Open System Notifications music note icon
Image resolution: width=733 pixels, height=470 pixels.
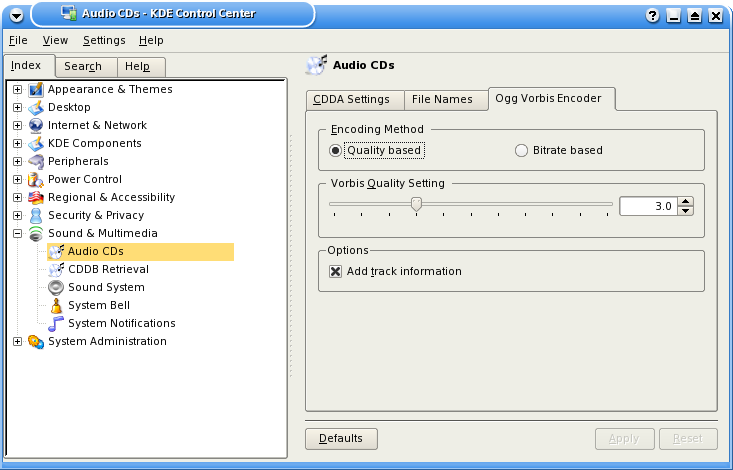tap(56, 323)
